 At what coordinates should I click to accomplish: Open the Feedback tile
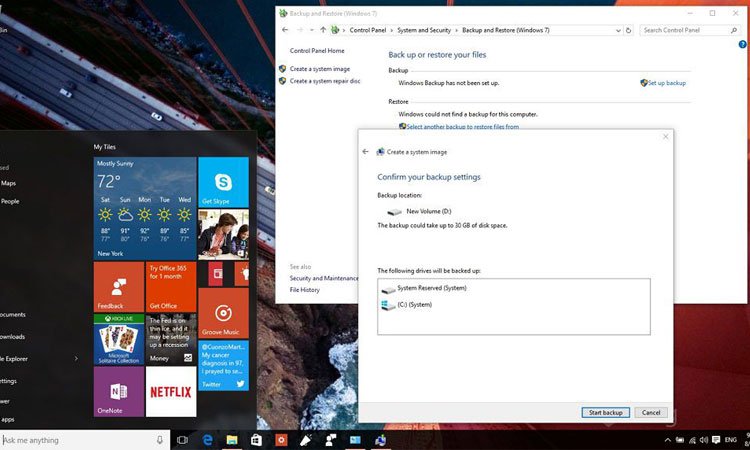click(x=118, y=287)
